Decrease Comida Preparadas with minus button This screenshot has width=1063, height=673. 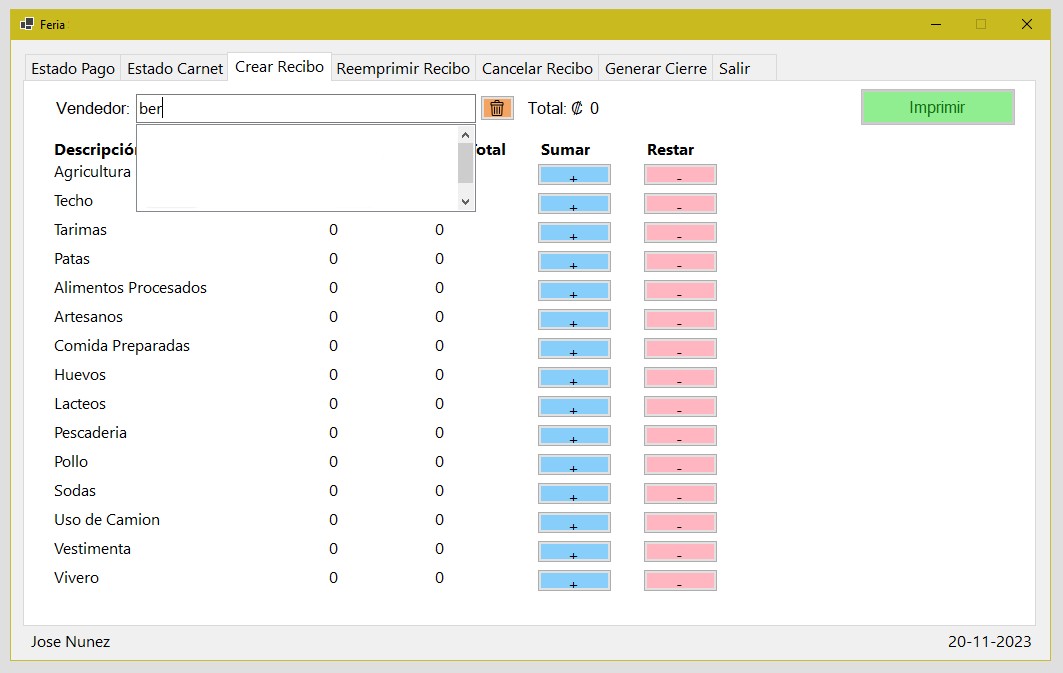tap(680, 349)
